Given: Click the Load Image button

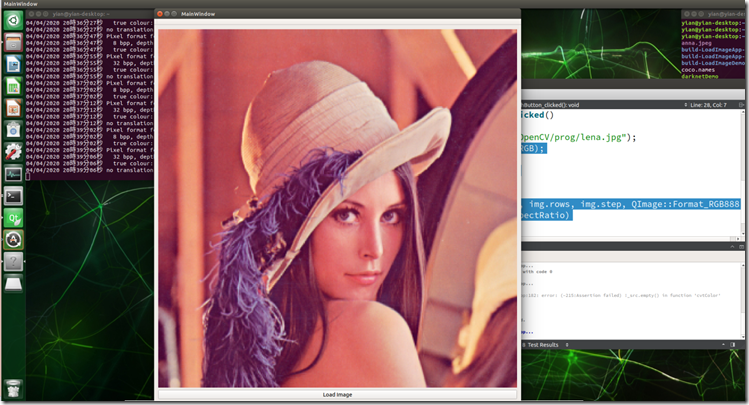Looking at the screenshot, I should click(x=337, y=394).
